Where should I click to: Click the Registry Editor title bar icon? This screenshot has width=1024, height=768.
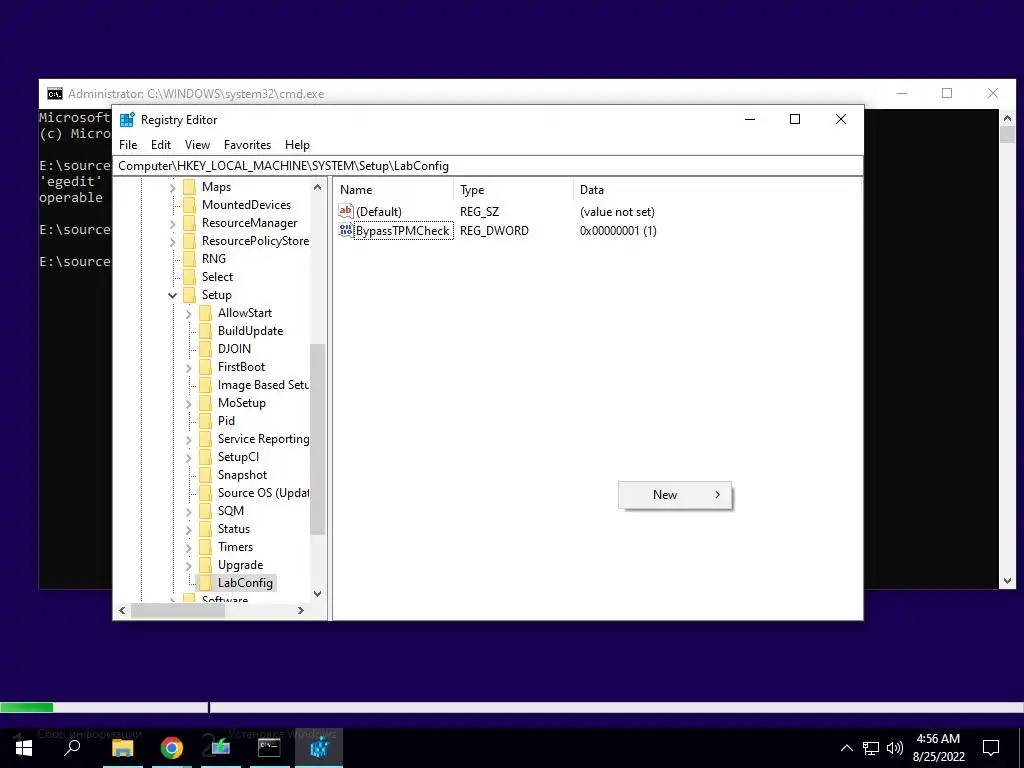coord(127,120)
